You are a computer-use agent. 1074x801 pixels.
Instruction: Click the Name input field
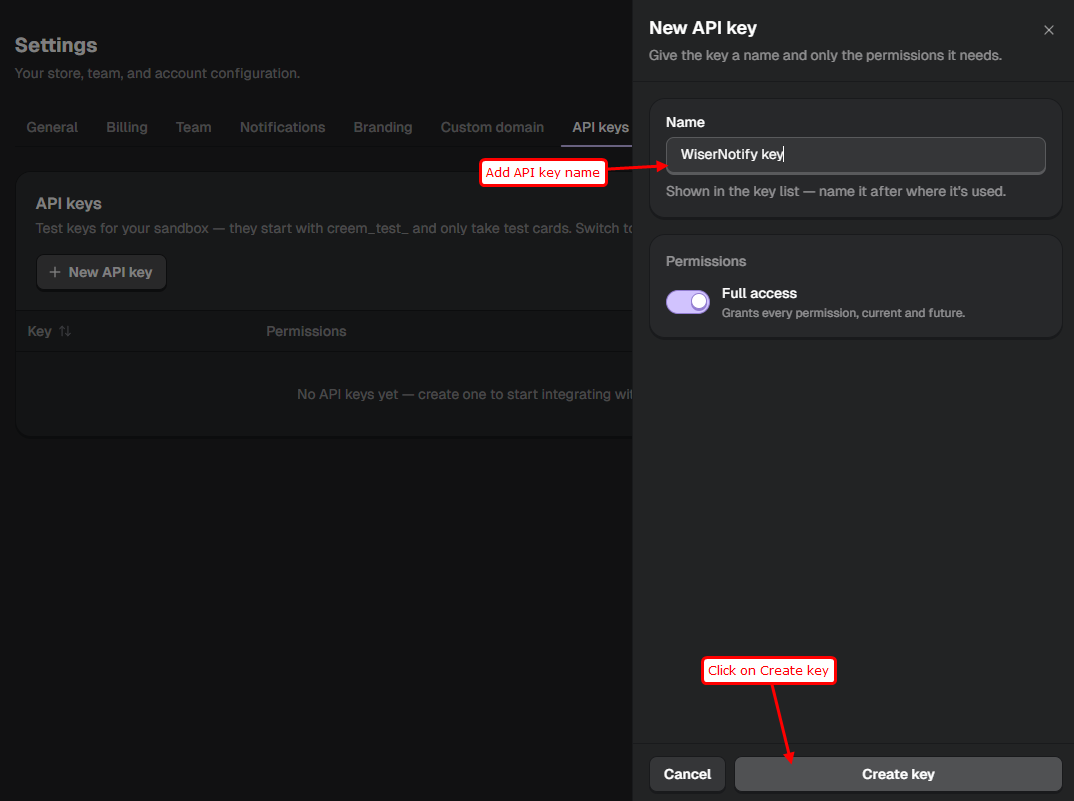[855, 155]
